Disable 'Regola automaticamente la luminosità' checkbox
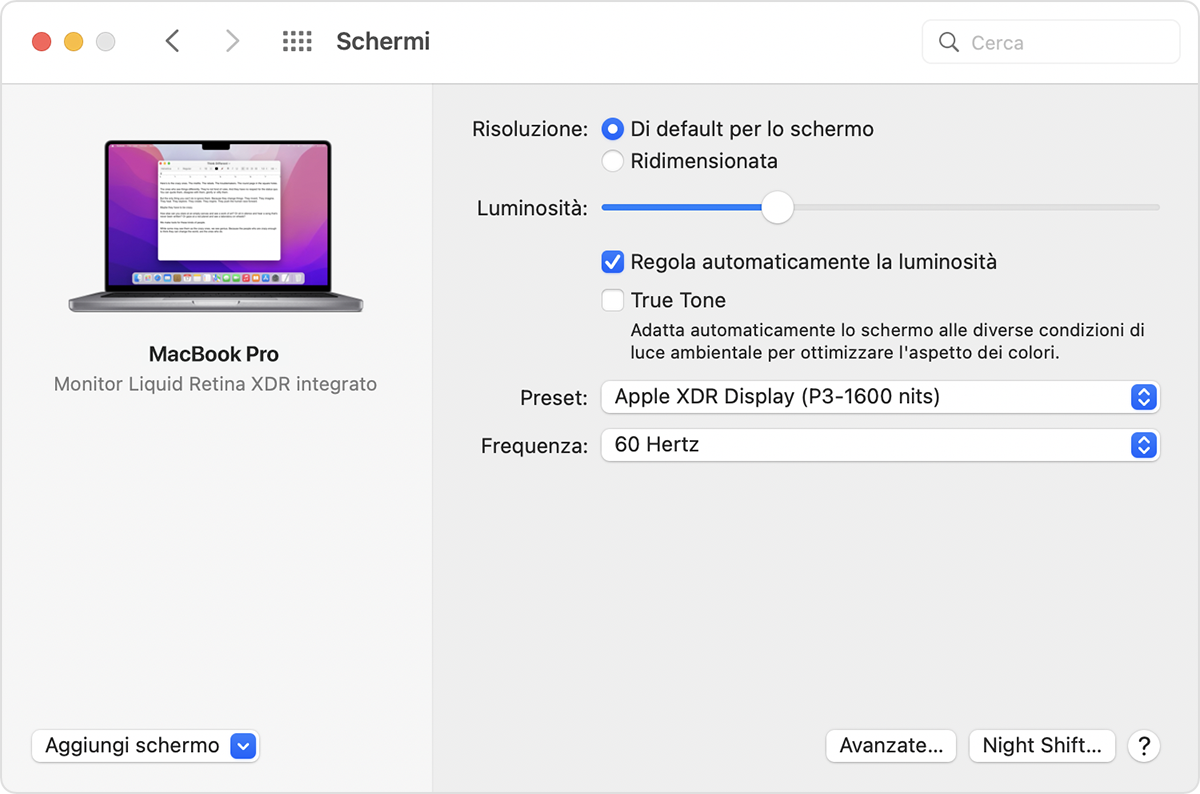Screen dimensions: 1200x794 click(x=613, y=262)
